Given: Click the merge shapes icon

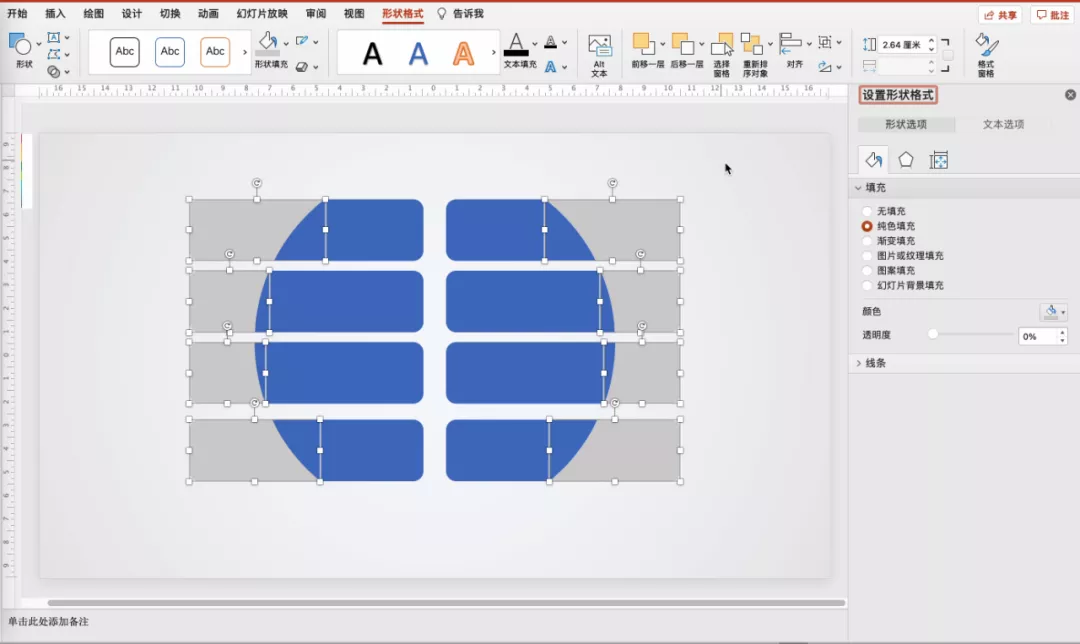Looking at the screenshot, I should click(x=54, y=71).
